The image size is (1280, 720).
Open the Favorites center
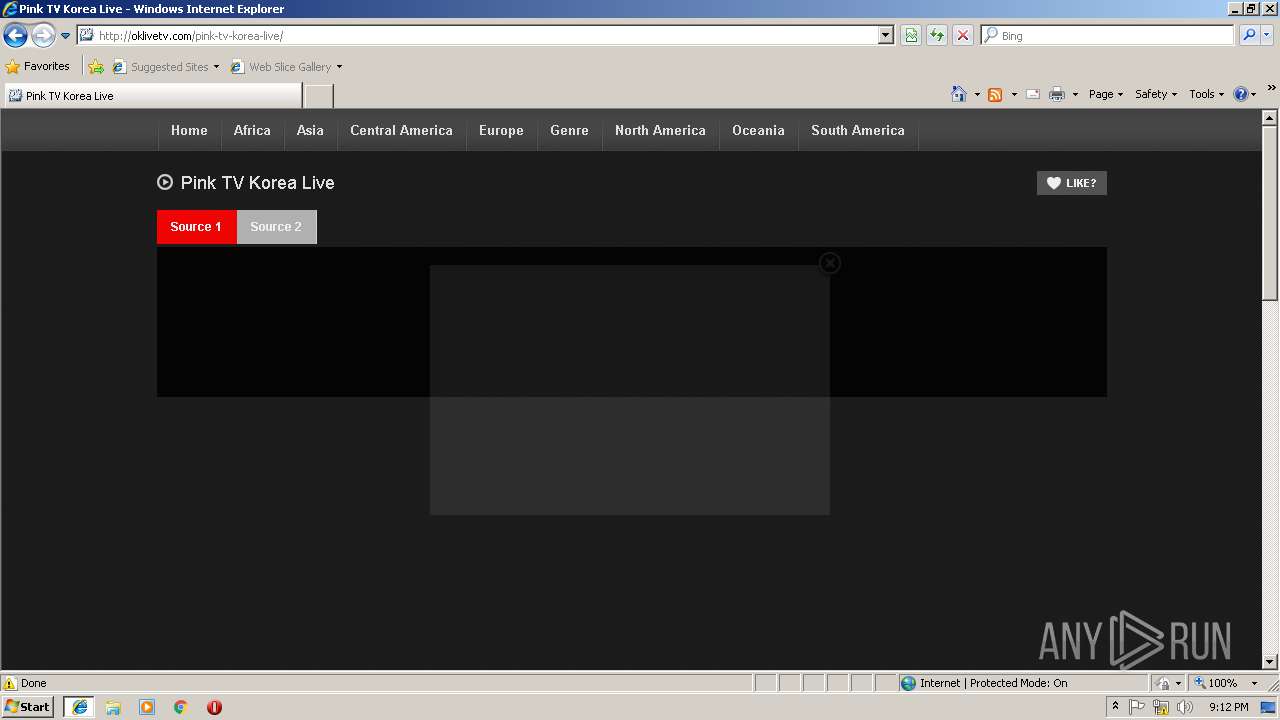pos(38,67)
